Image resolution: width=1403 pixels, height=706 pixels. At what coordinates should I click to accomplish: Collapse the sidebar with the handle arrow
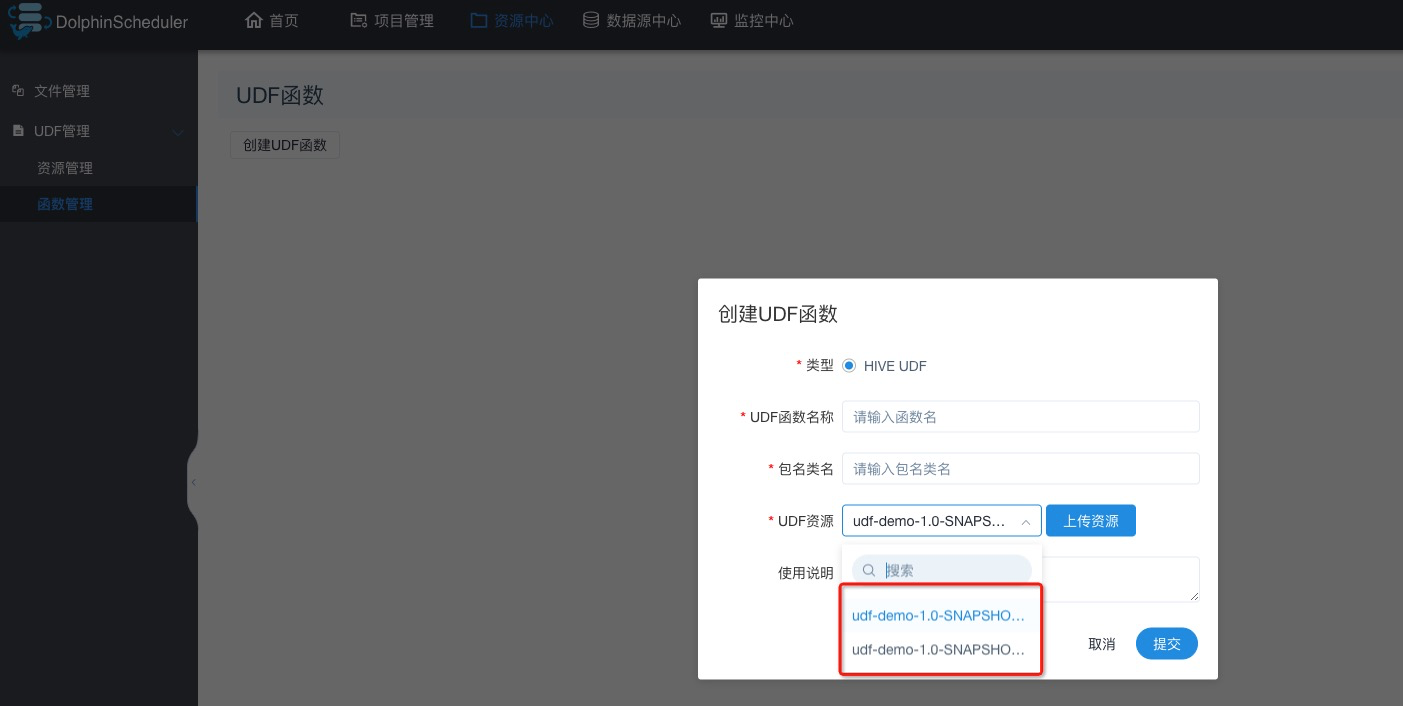193,482
